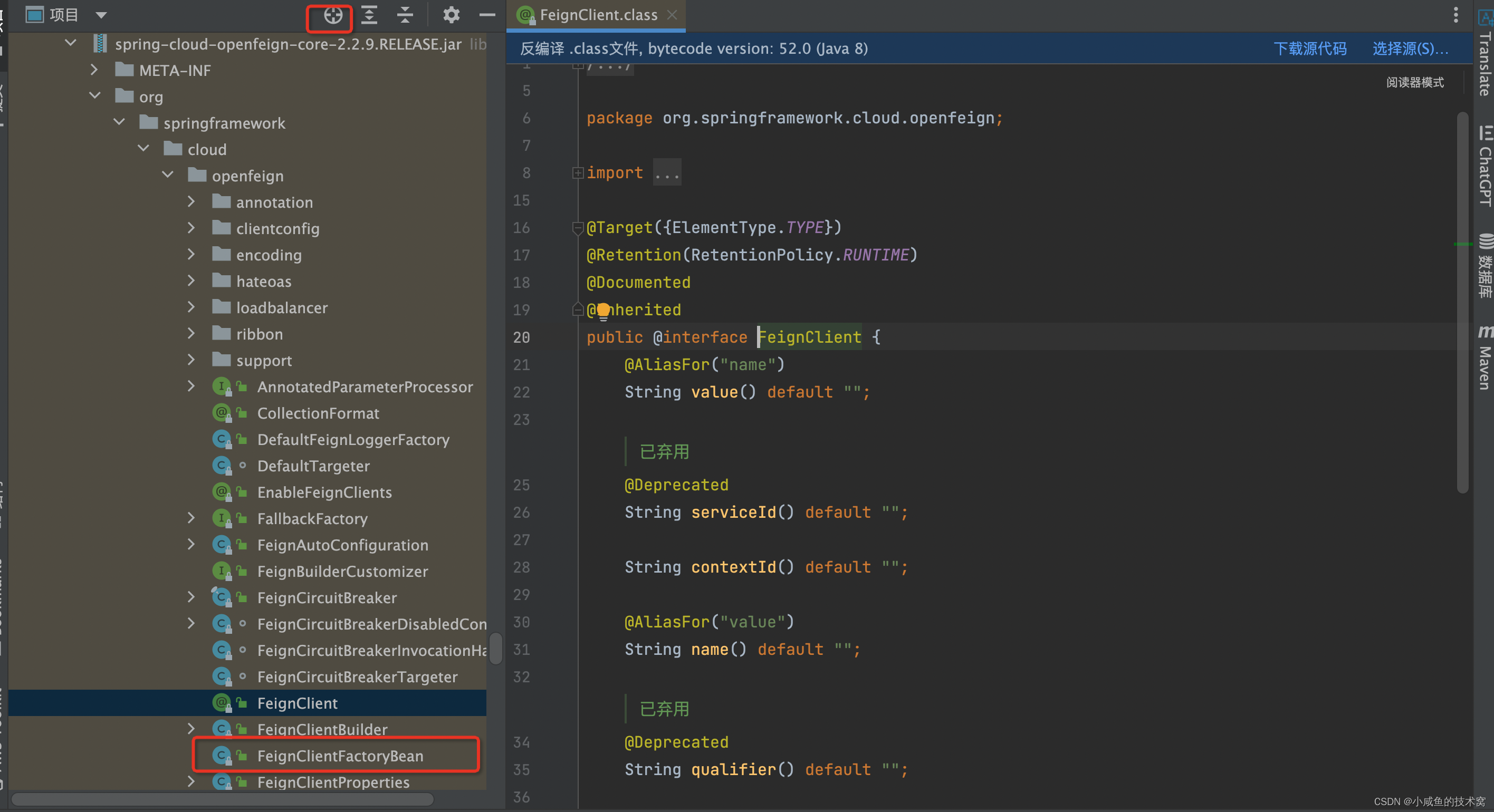The image size is (1494, 812).
Task: Select CollectionFormat annotation icon
Action: click(222, 413)
